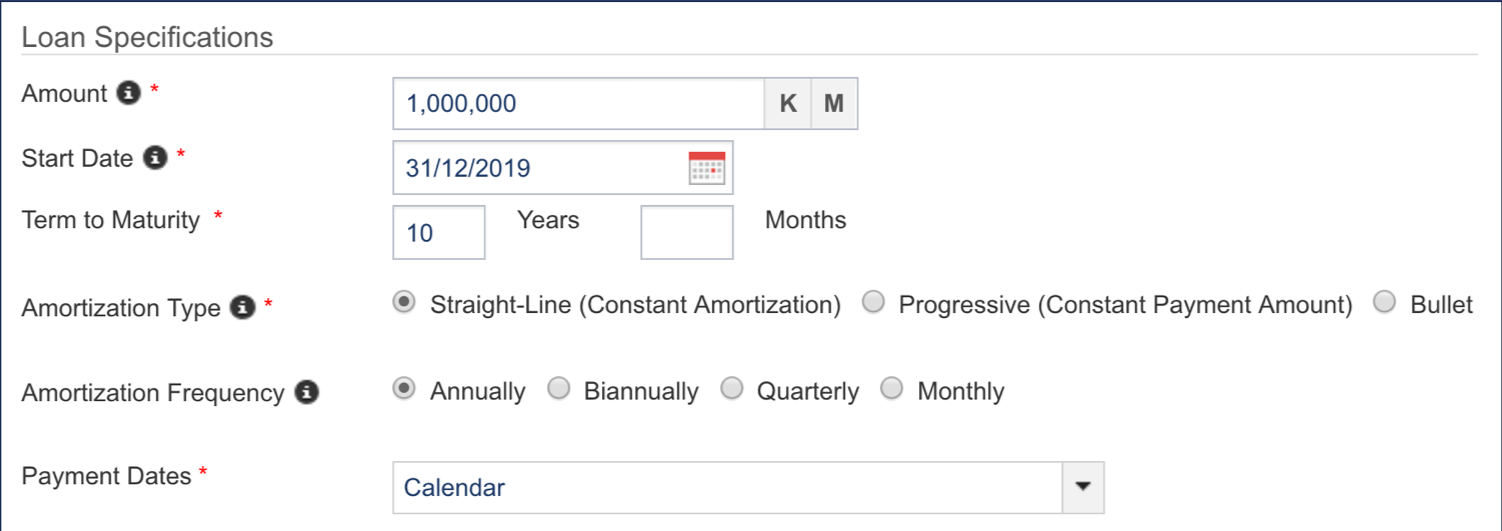Click the Years term input box

(x=439, y=232)
